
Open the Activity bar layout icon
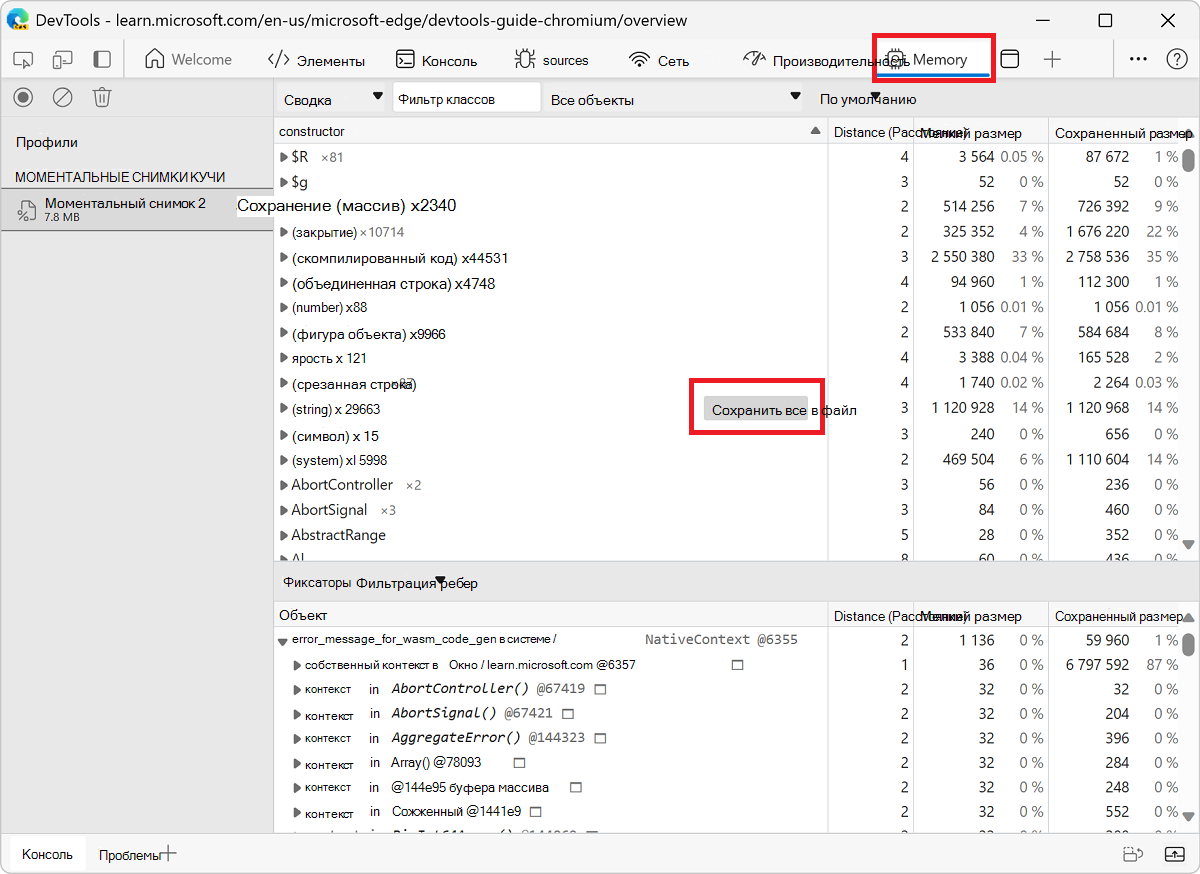100,59
